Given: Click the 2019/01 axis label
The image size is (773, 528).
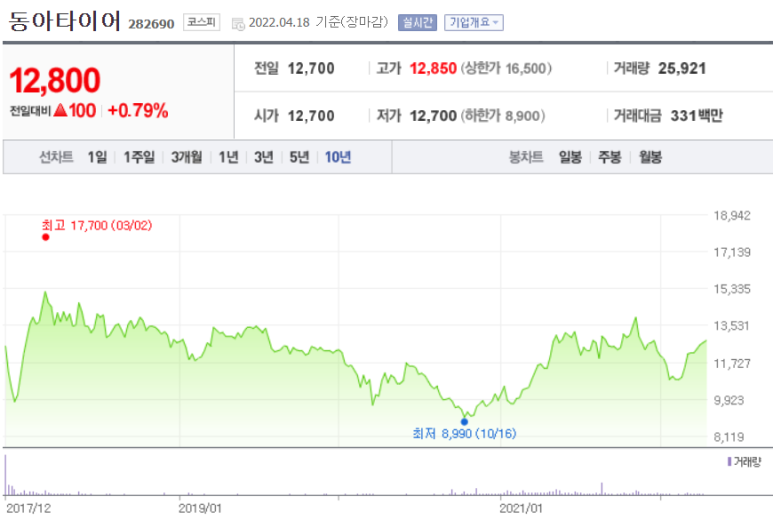Looking at the screenshot, I should click(200, 509).
